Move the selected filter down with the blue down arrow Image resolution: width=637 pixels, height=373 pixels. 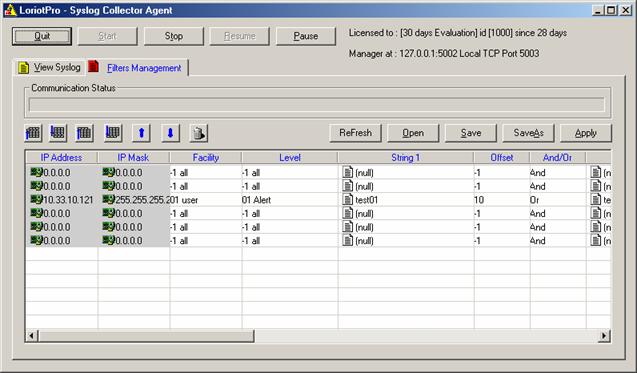(x=170, y=133)
